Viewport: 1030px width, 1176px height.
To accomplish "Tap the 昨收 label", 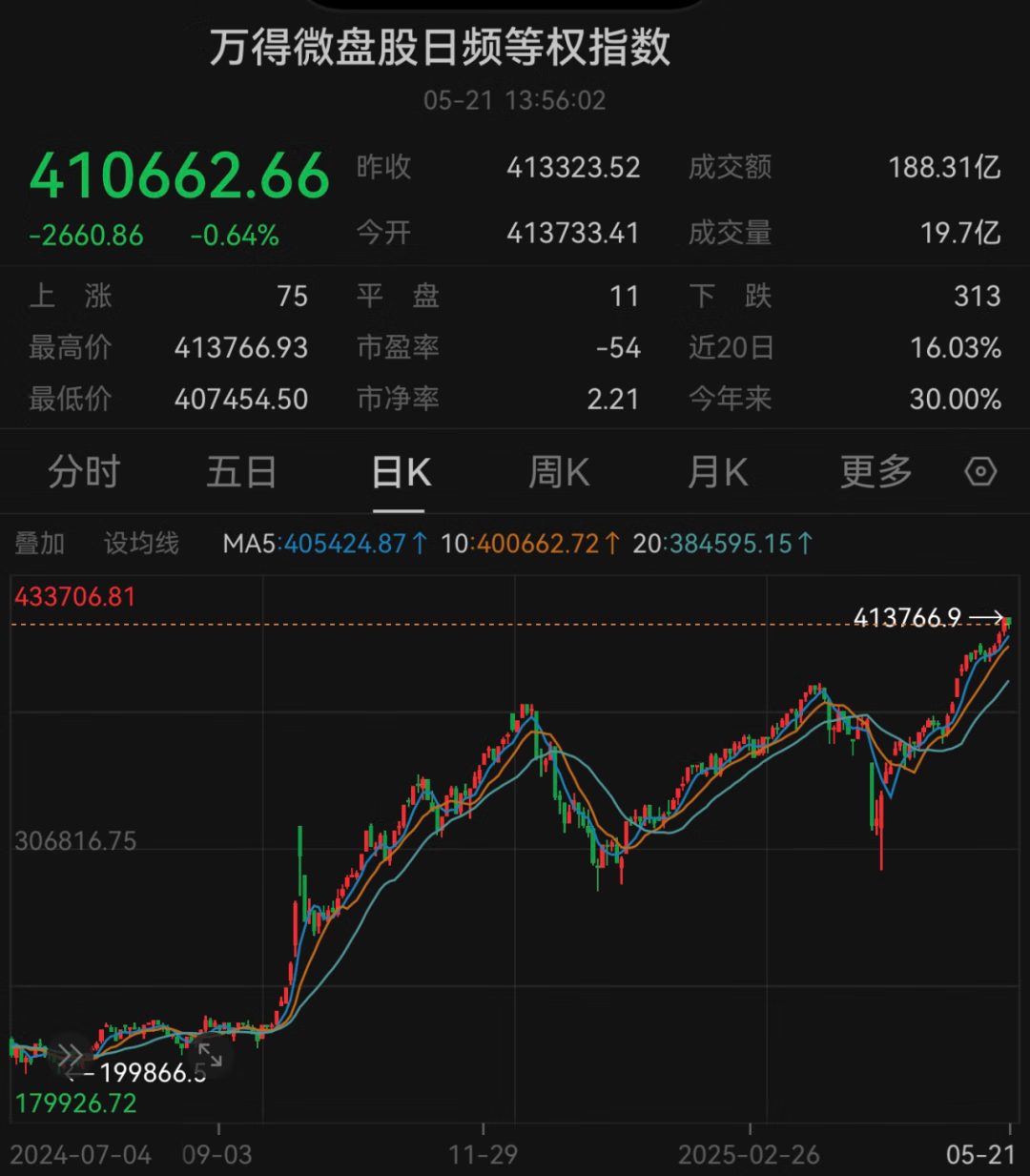I will pyautogui.click(x=384, y=168).
